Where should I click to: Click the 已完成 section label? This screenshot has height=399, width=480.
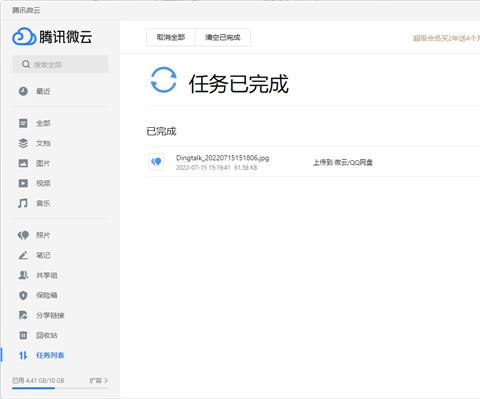[161, 131]
